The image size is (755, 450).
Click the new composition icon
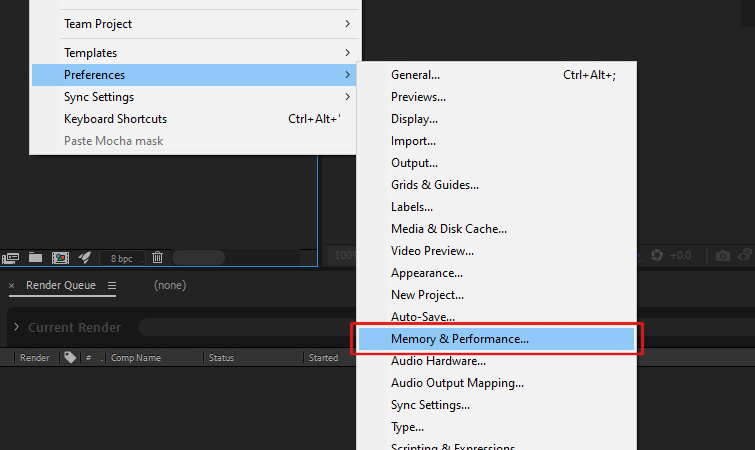(x=60, y=258)
